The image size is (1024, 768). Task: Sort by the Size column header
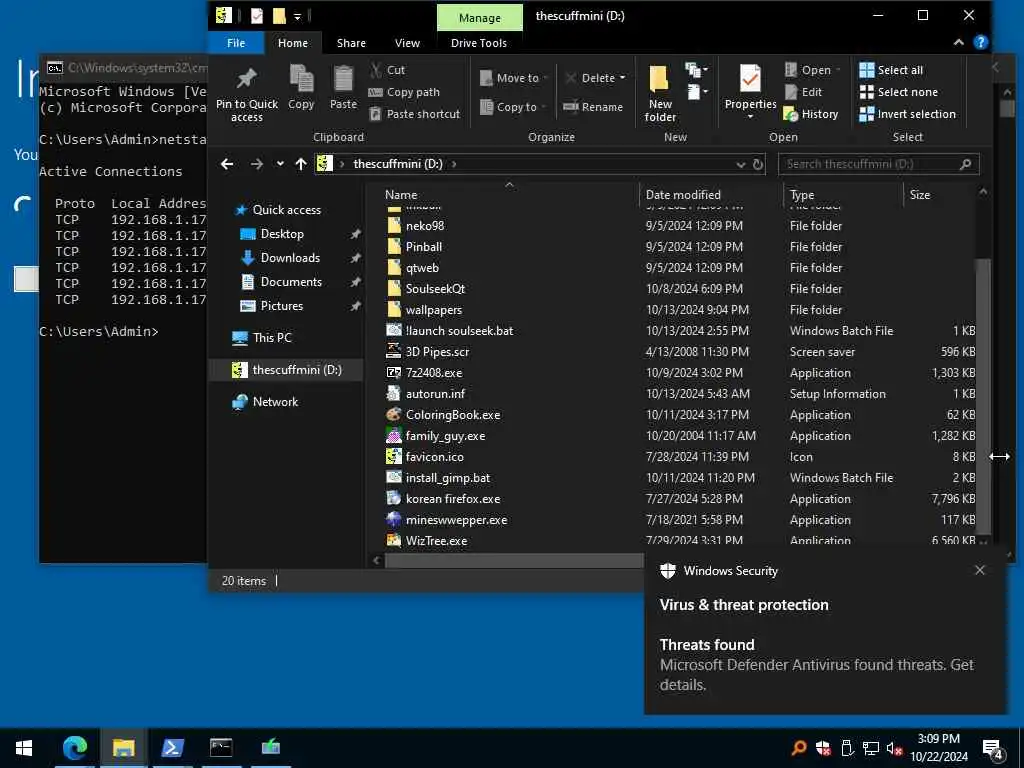click(x=939, y=195)
